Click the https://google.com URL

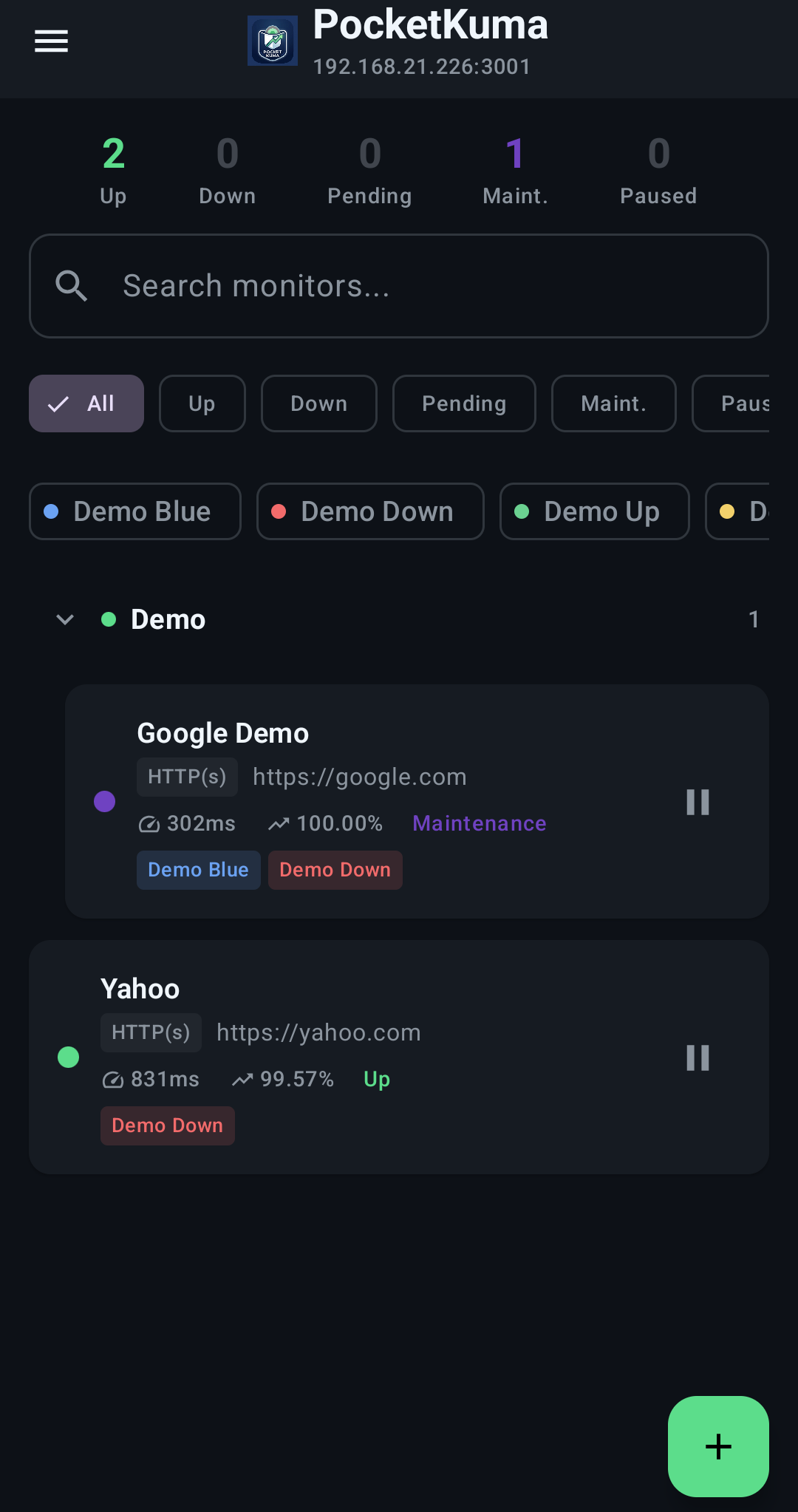pos(360,777)
